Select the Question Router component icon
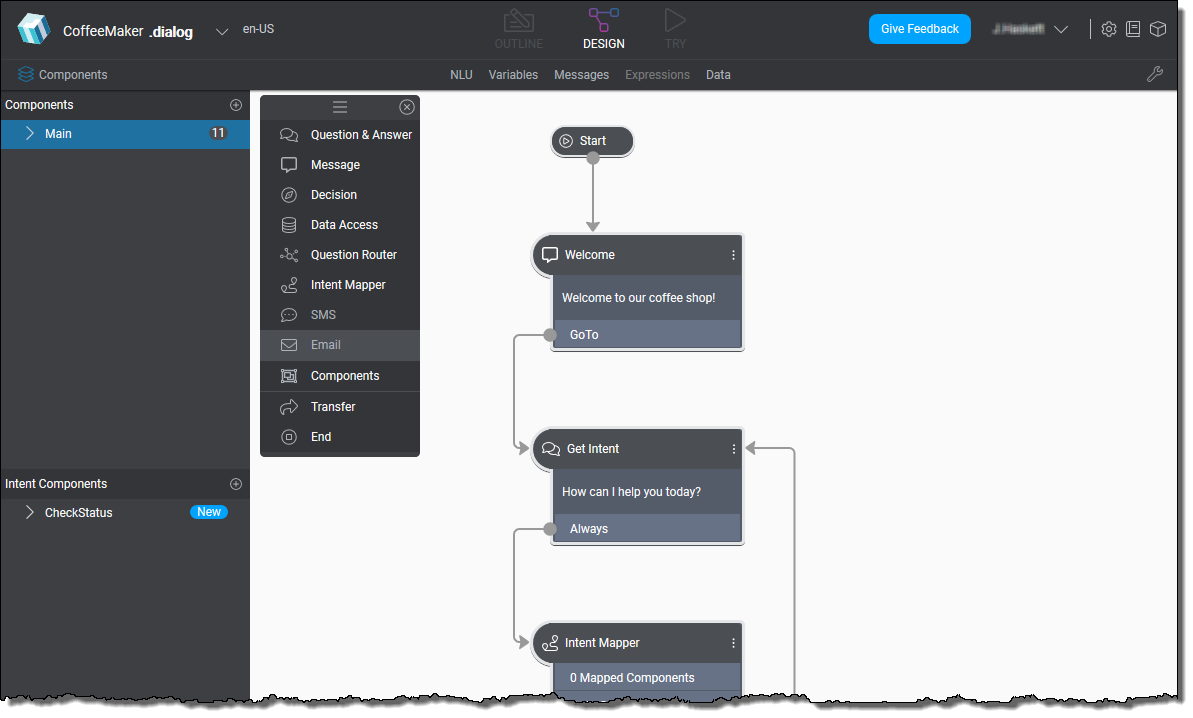The image size is (1193, 718). point(289,254)
